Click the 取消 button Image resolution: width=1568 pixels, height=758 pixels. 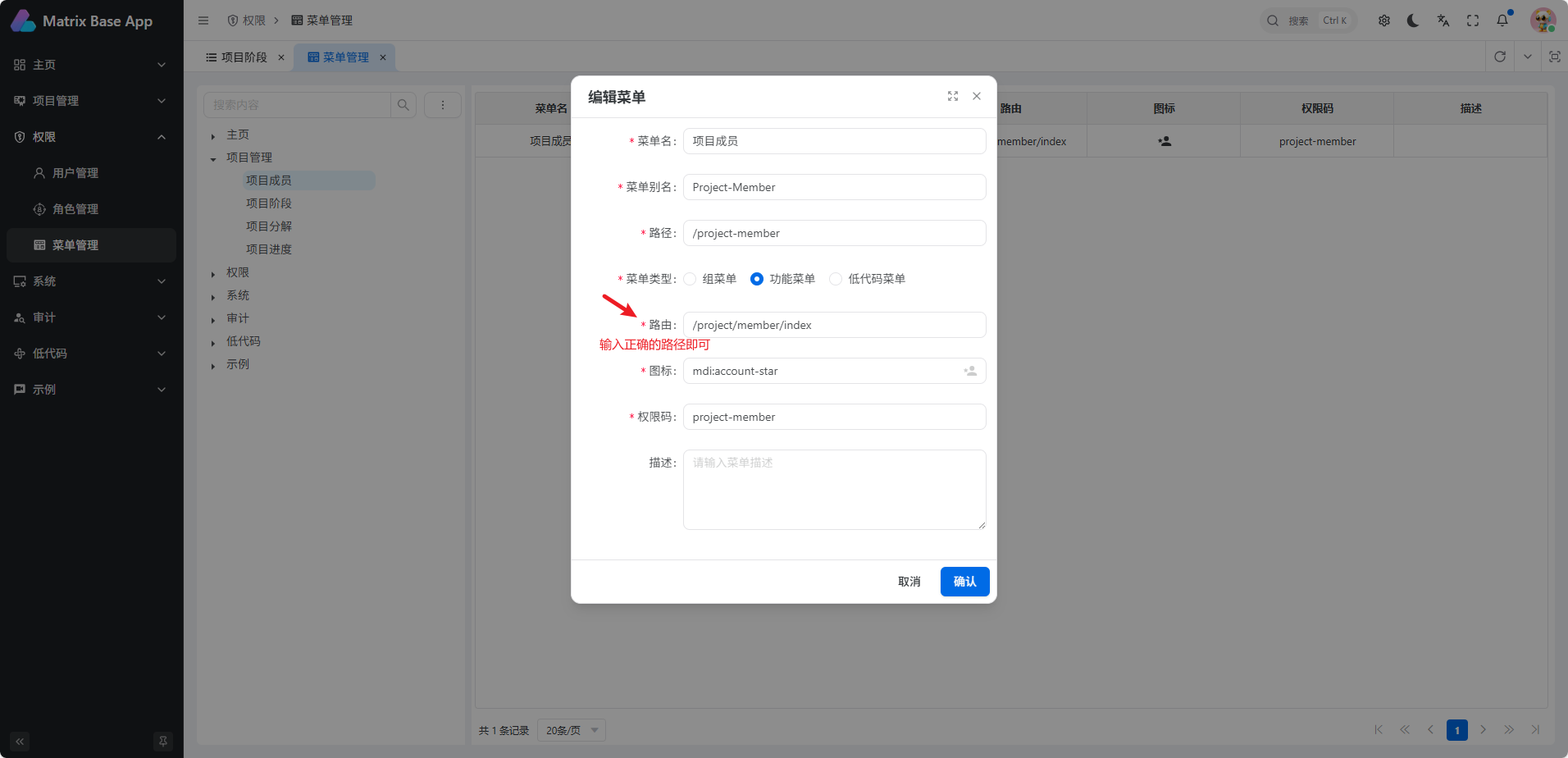(909, 582)
